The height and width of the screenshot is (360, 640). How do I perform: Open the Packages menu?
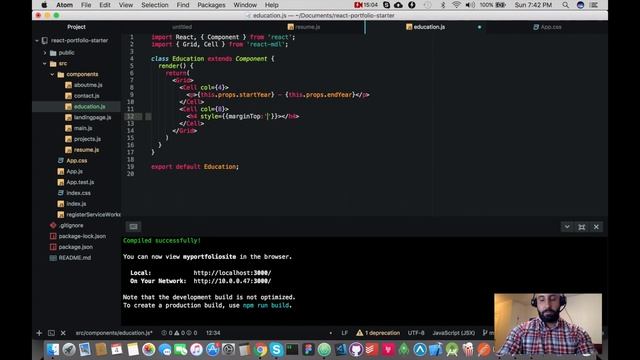click(211, 5)
